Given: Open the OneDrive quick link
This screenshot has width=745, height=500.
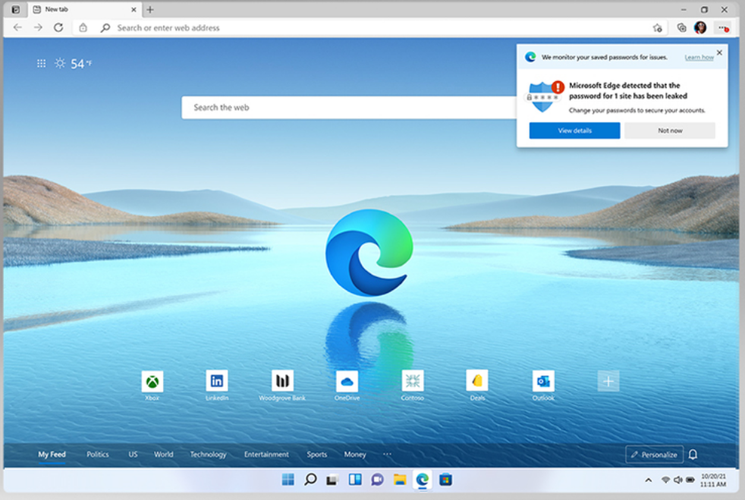Looking at the screenshot, I should [347, 385].
